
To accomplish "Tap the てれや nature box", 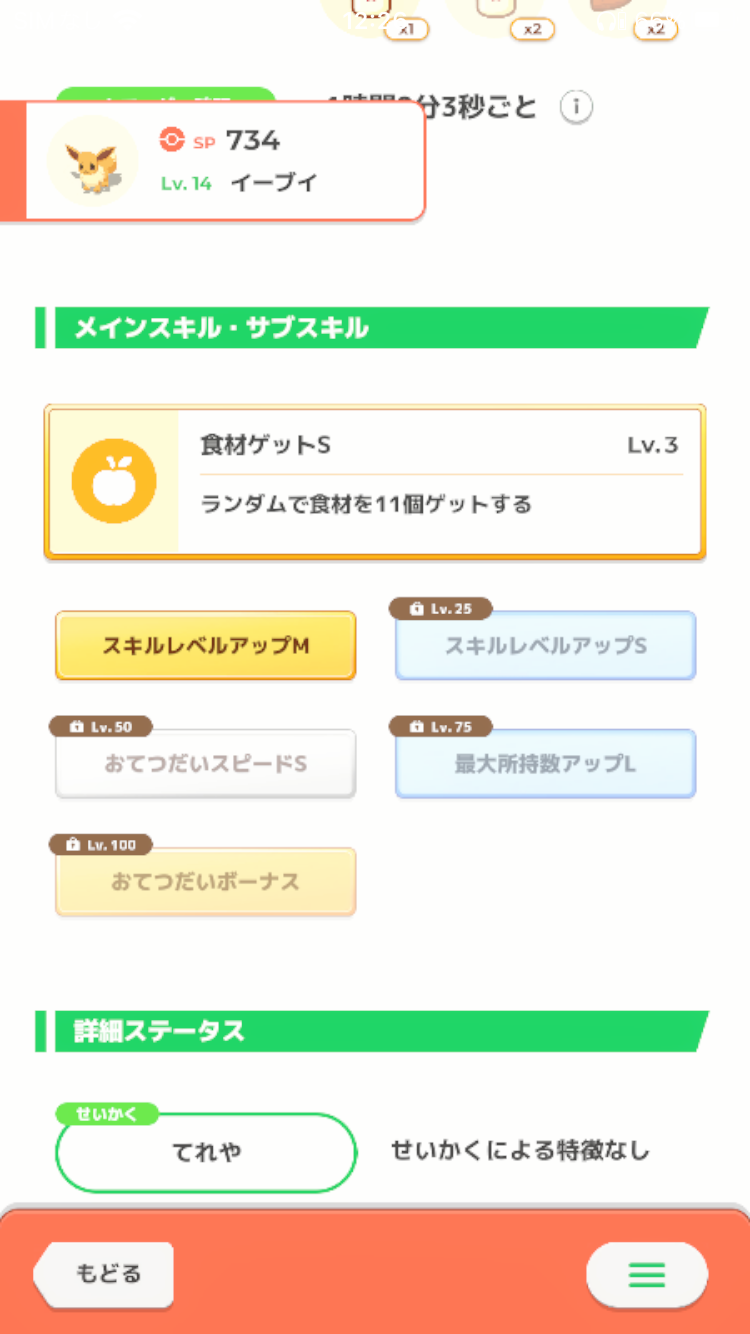I will pyautogui.click(x=206, y=1152).
